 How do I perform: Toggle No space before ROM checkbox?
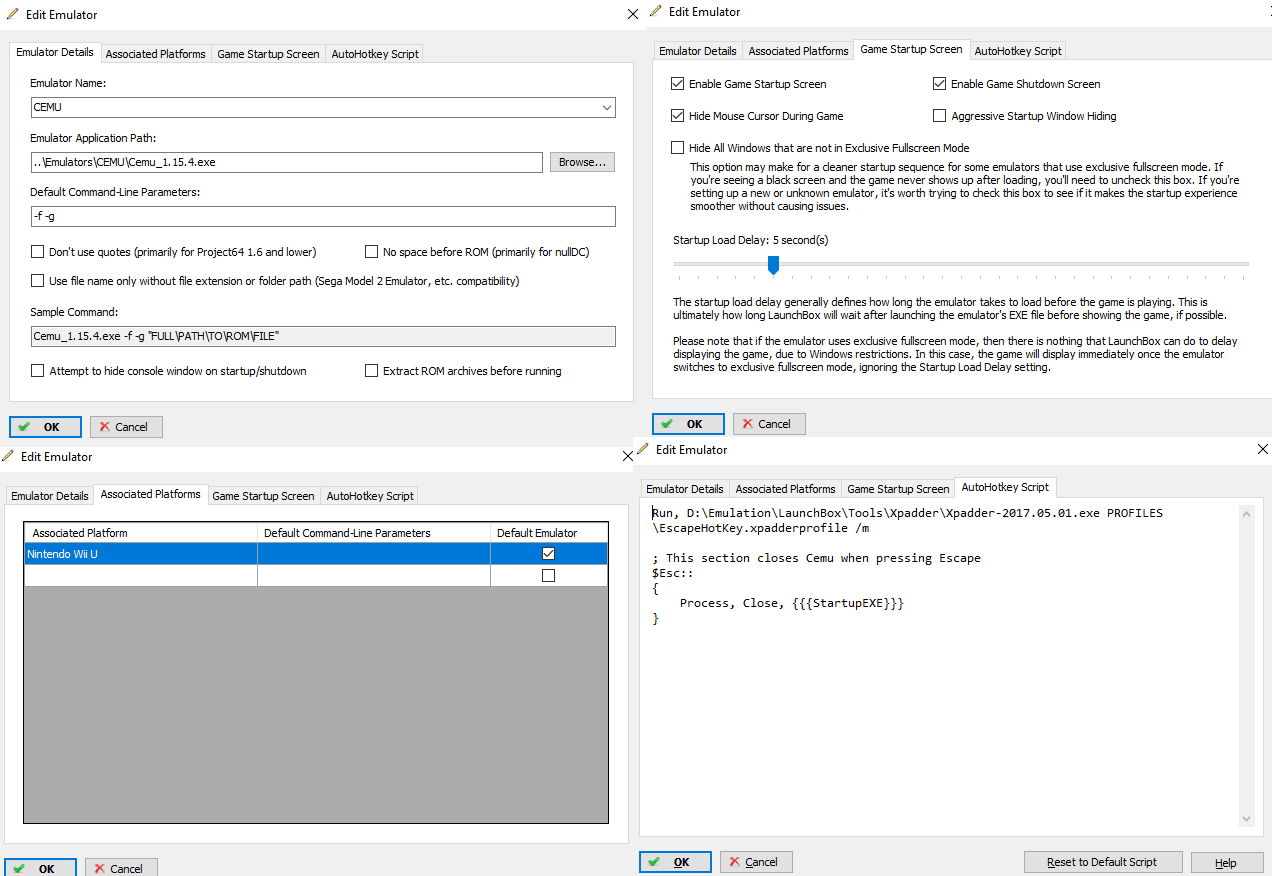pos(372,252)
